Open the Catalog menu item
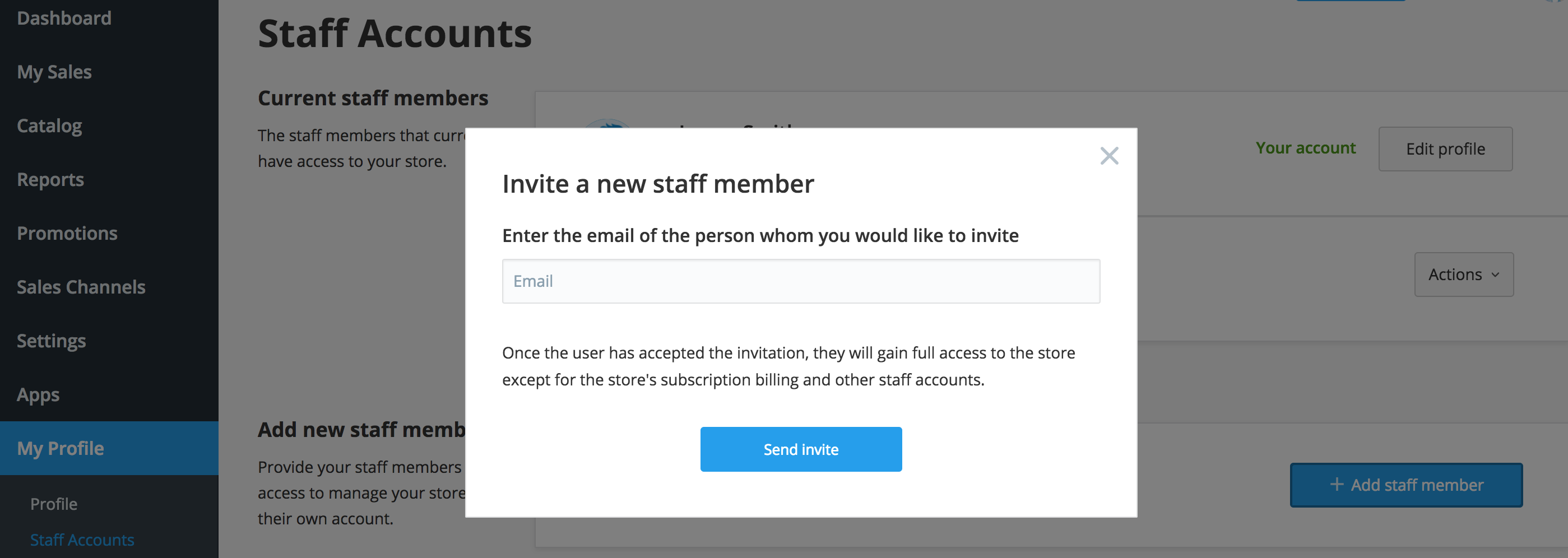This screenshot has width=1568, height=558. [x=49, y=126]
